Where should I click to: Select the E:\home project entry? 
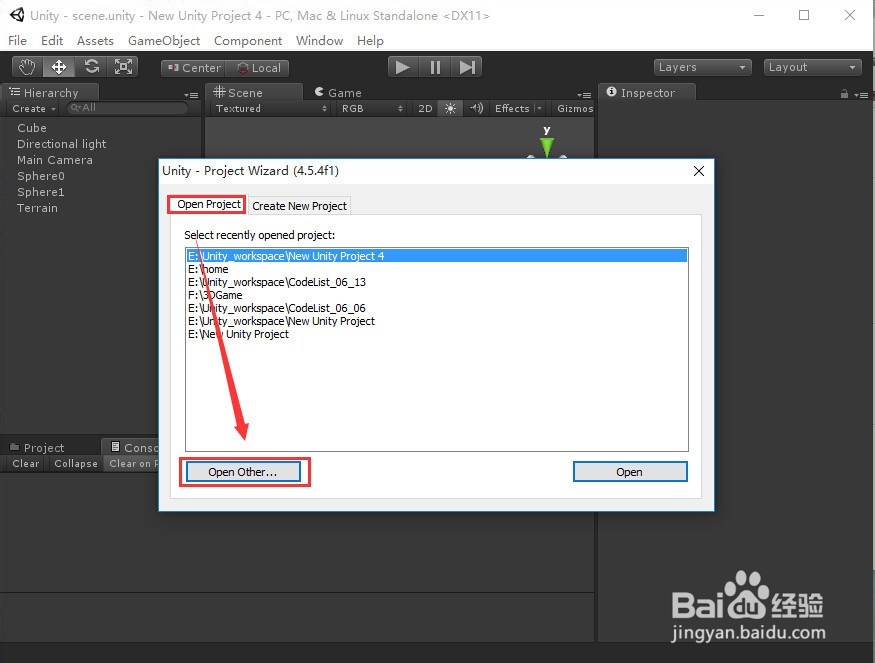(x=436, y=269)
